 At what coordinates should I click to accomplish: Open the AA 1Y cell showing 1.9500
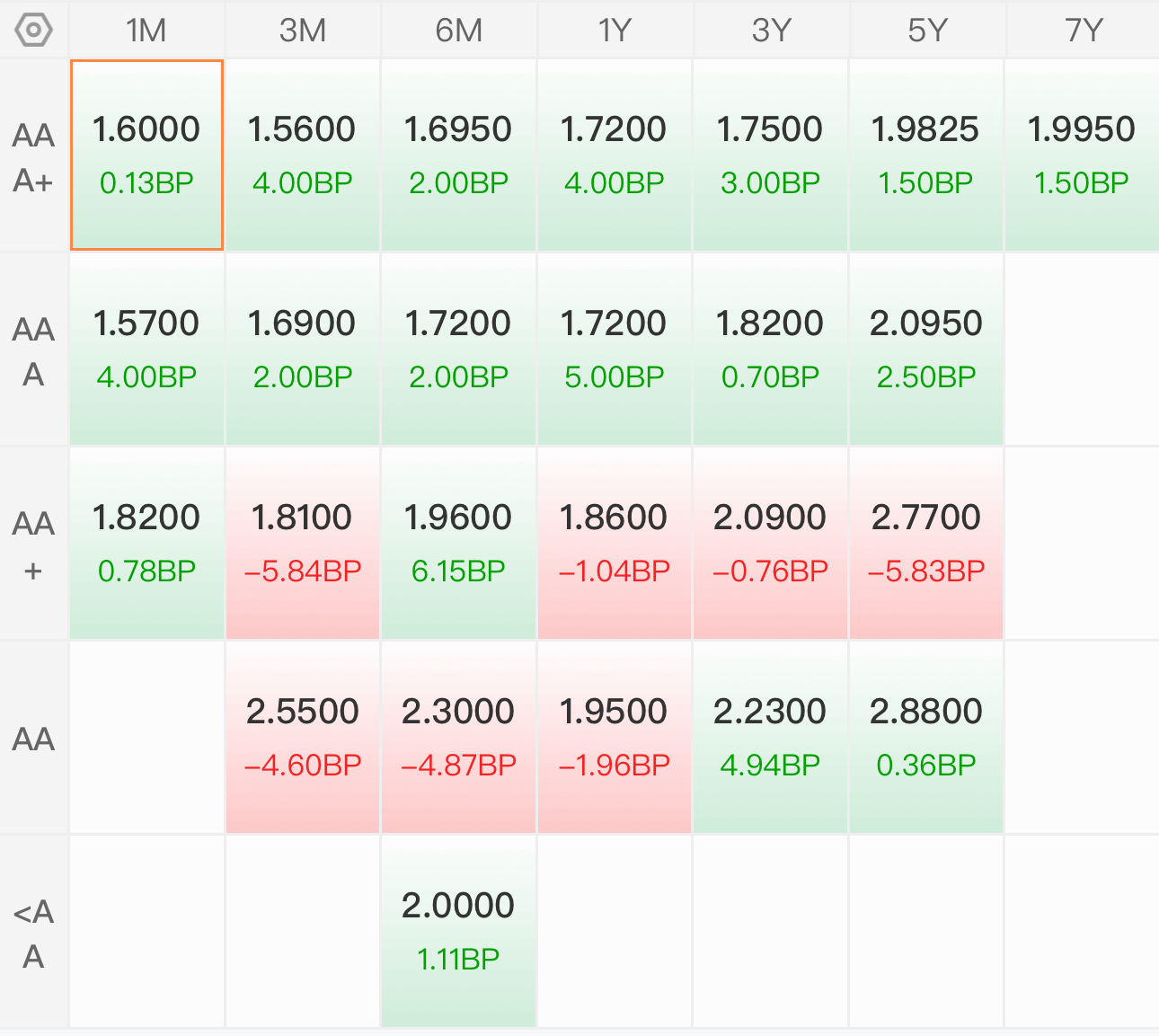[x=615, y=738]
